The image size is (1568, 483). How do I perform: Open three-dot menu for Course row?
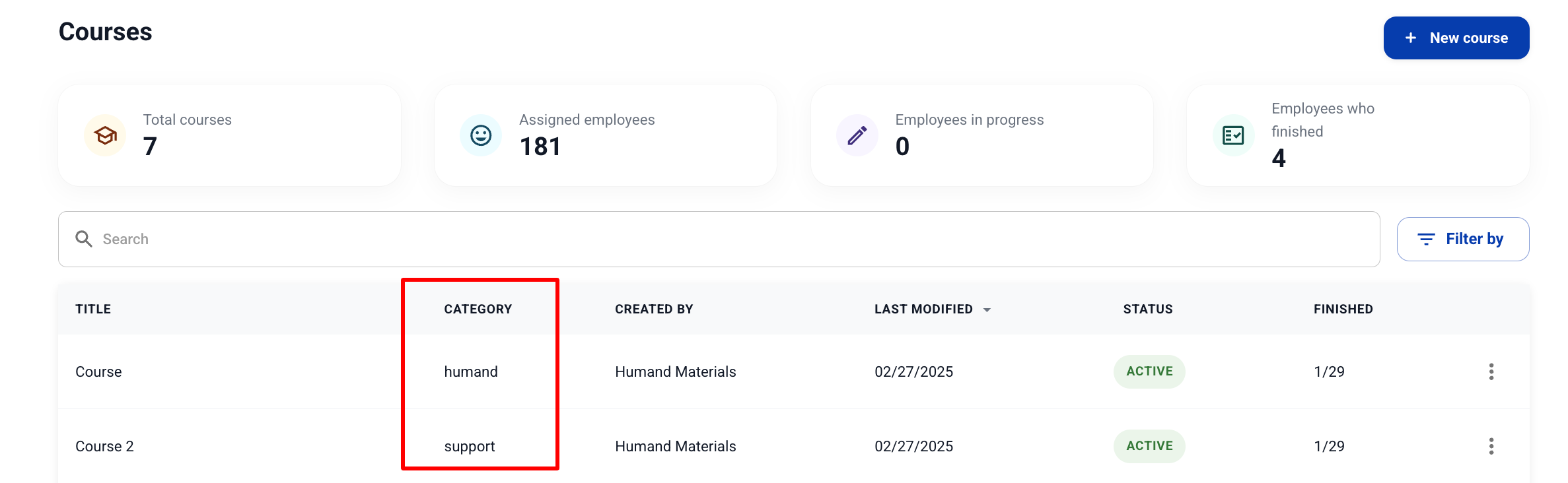click(1491, 371)
